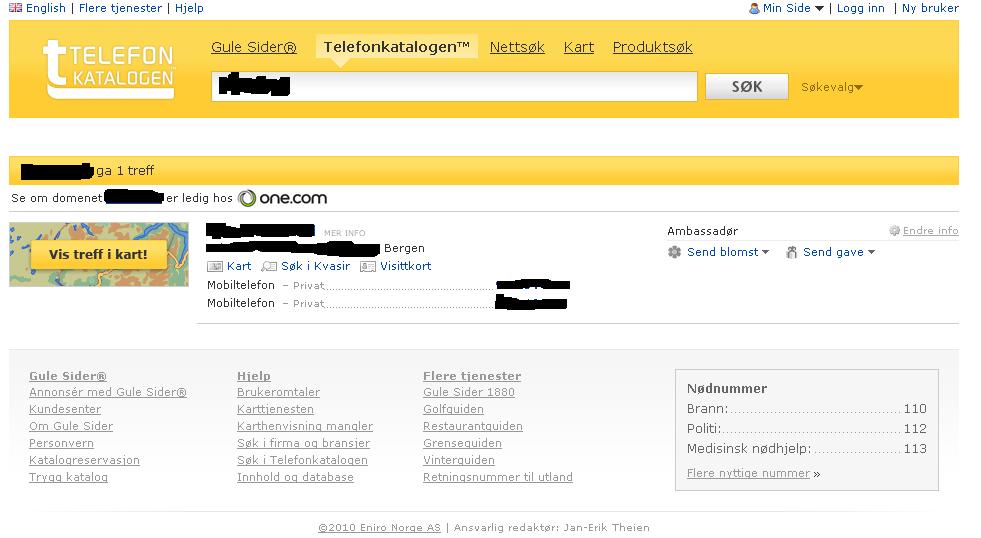Open the Innhold og database link

[295, 477]
